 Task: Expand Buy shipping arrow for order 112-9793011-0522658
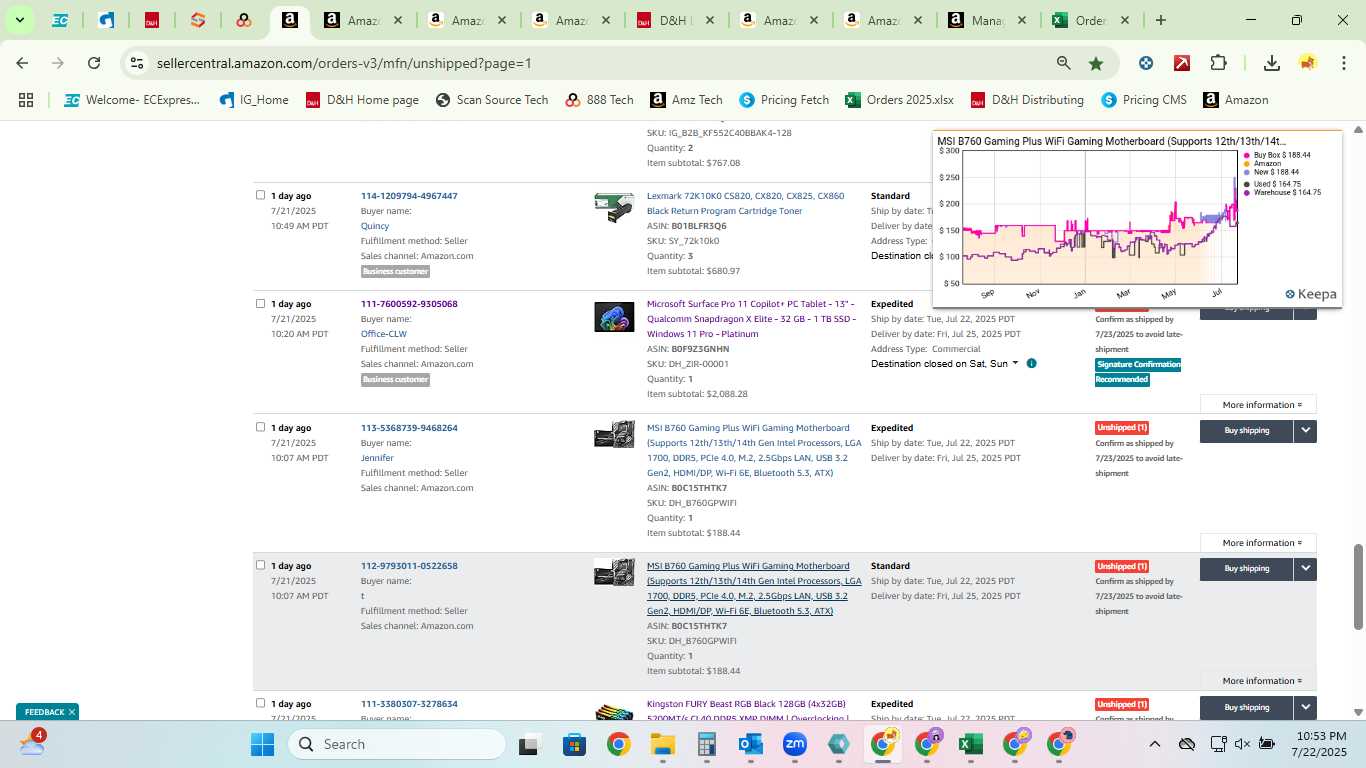1305,569
